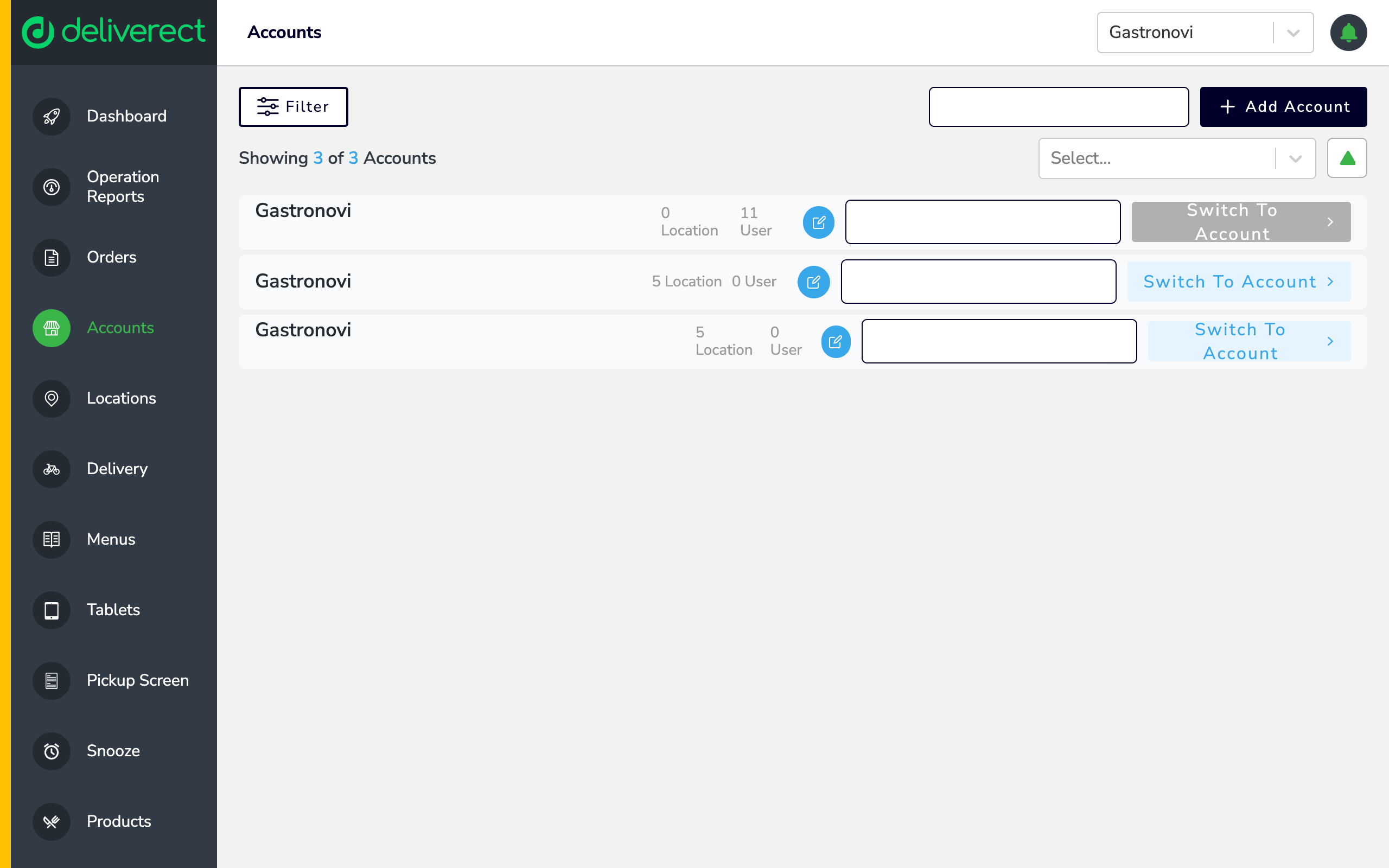Click the Delivery bicycle icon
Viewport: 1389px width, 868px height.
[52, 469]
